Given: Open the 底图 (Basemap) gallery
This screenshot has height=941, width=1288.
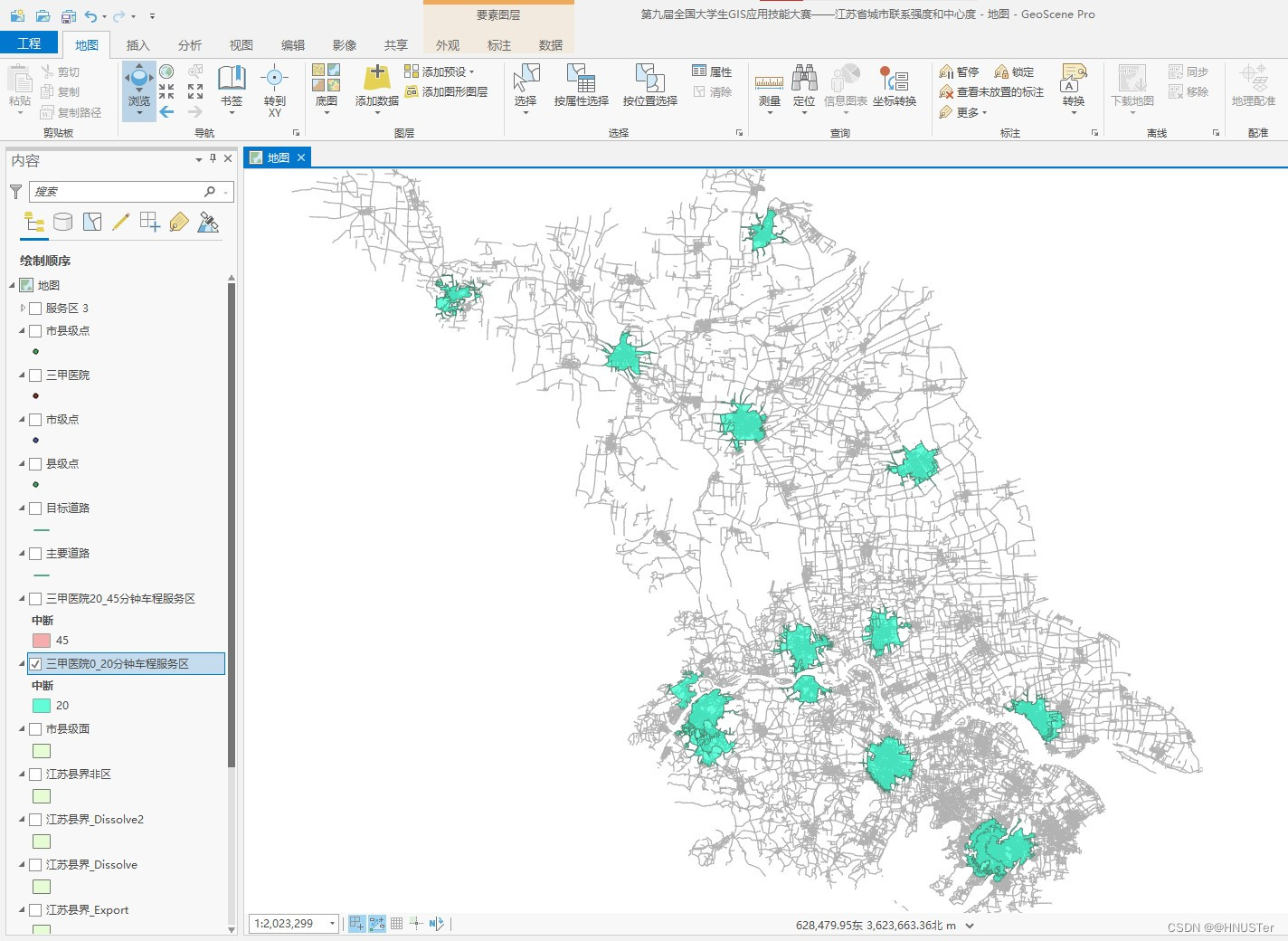Looking at the screenshot, I should [x=326, y=89].
